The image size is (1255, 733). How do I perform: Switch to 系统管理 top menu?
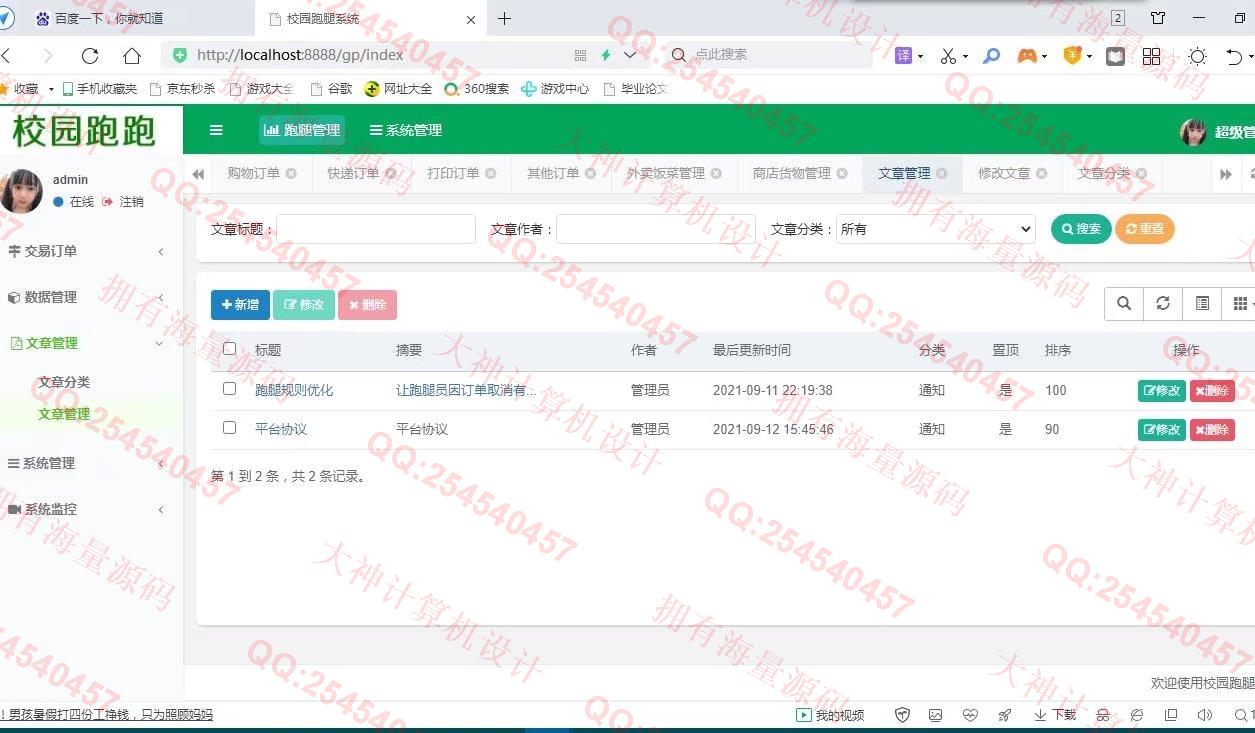pos(405,130)
